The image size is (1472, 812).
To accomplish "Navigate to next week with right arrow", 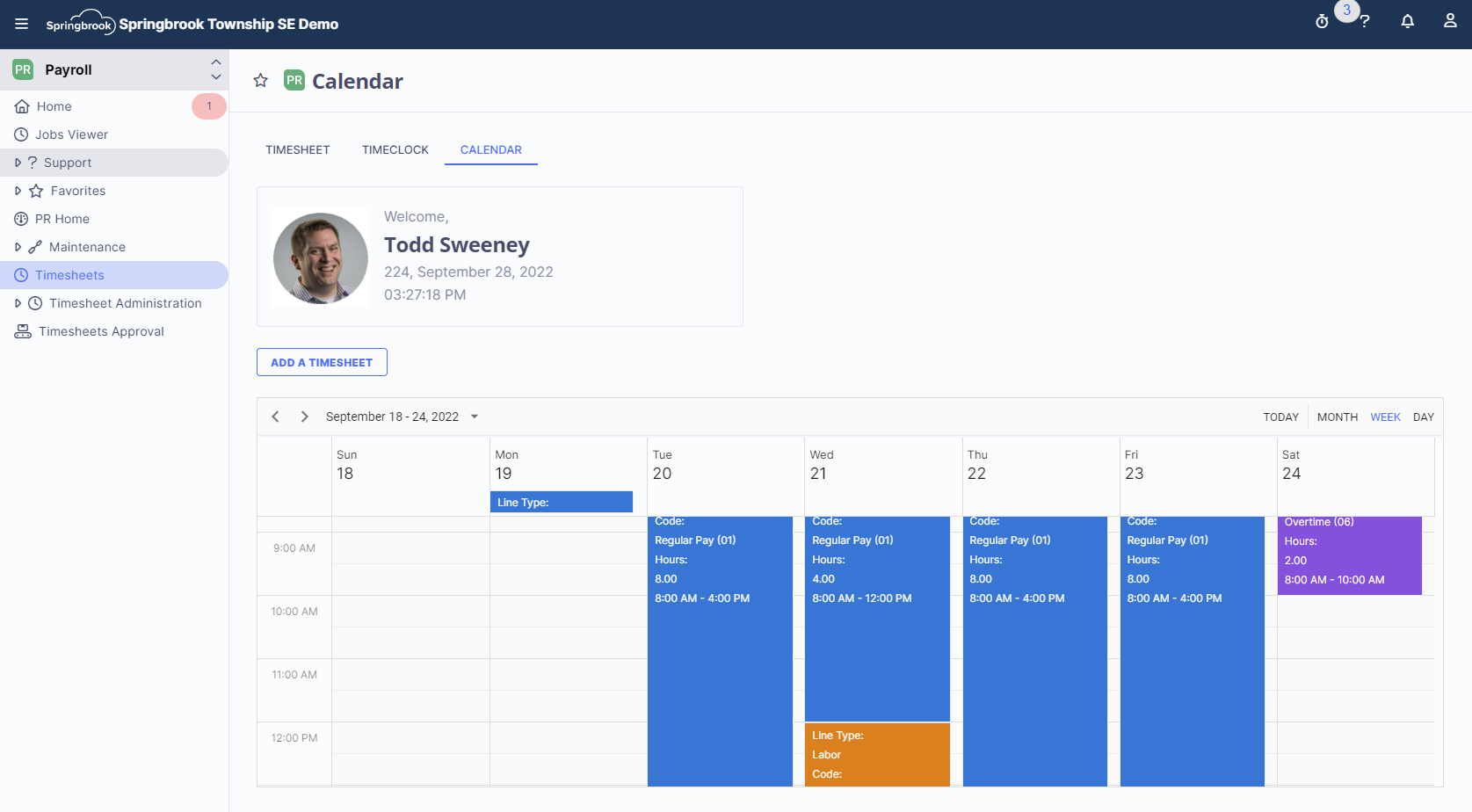I will tap(304, 416).
